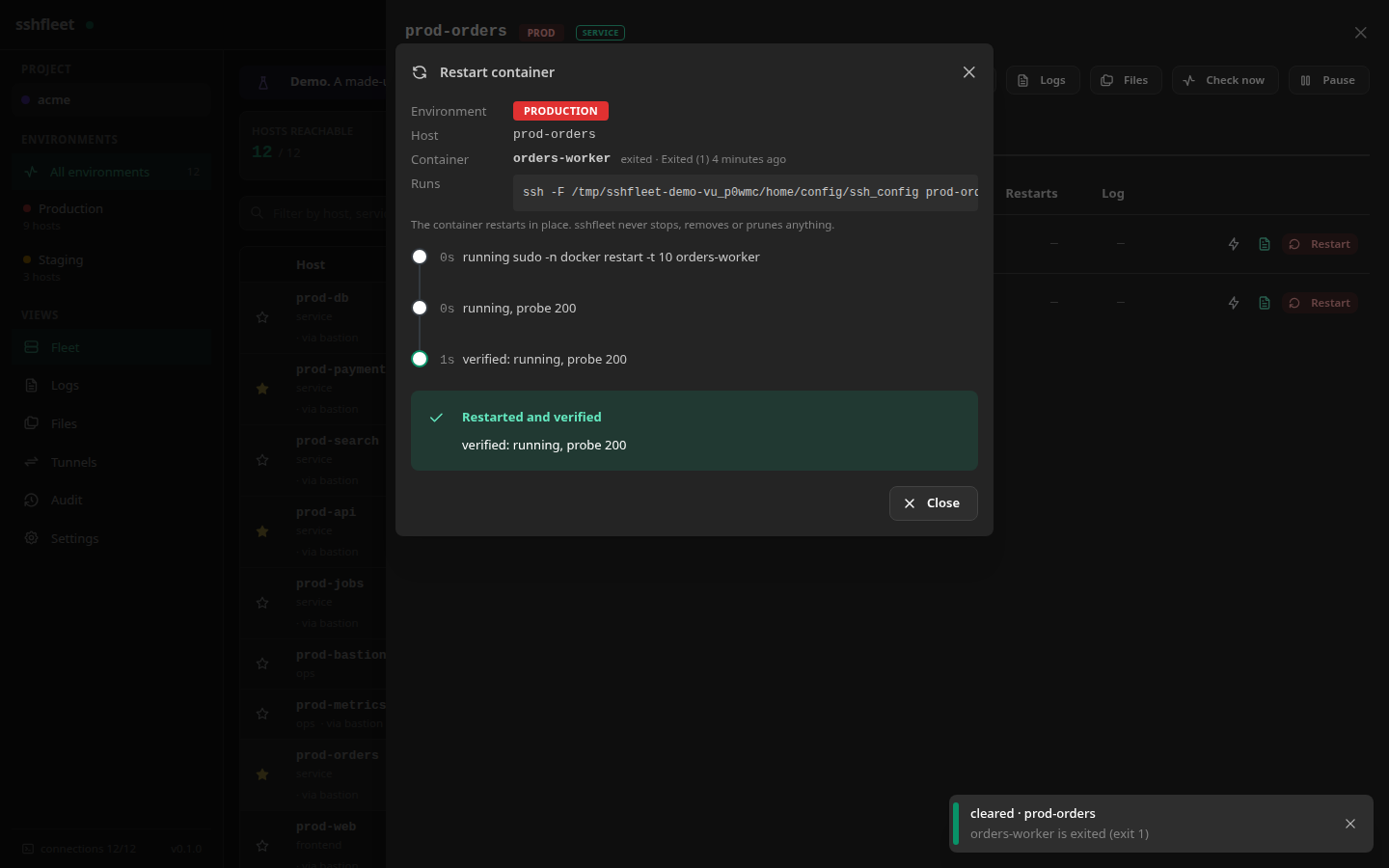This screenshot has width=1389, height=868.
Task: Click the Log column header
Action: (x=1113, y=193)
